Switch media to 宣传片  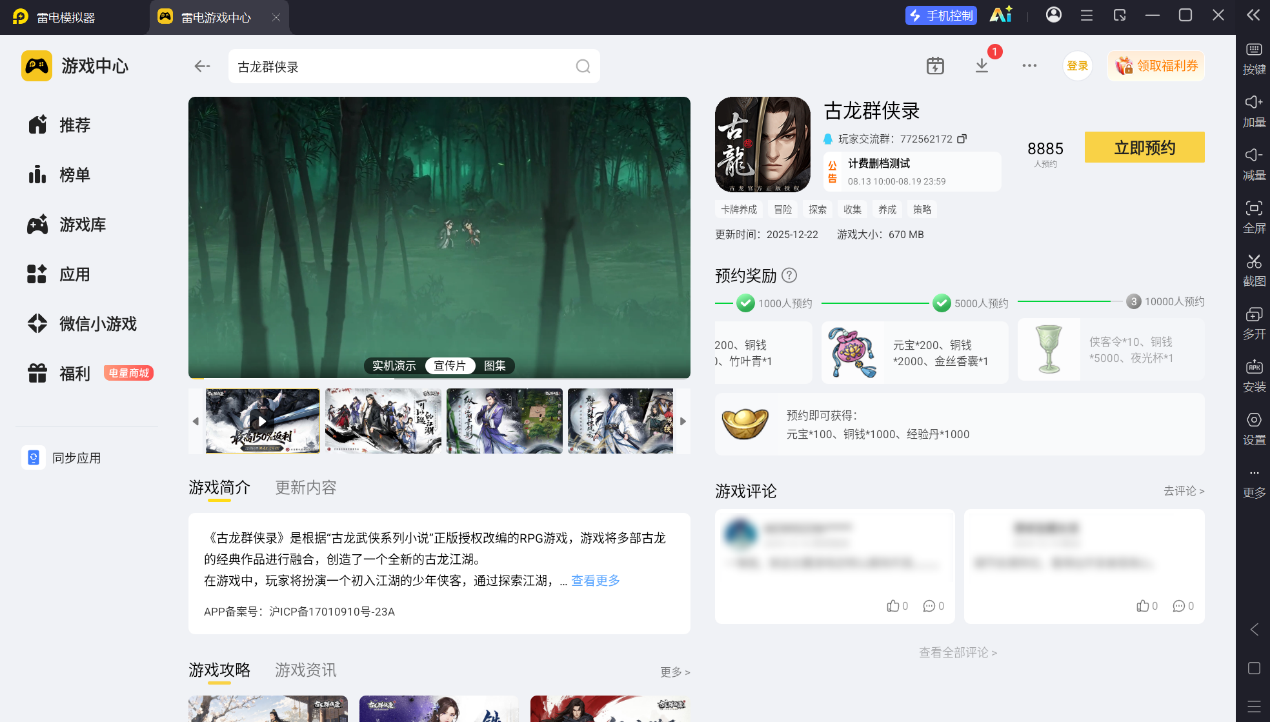[x=450, y=366]
